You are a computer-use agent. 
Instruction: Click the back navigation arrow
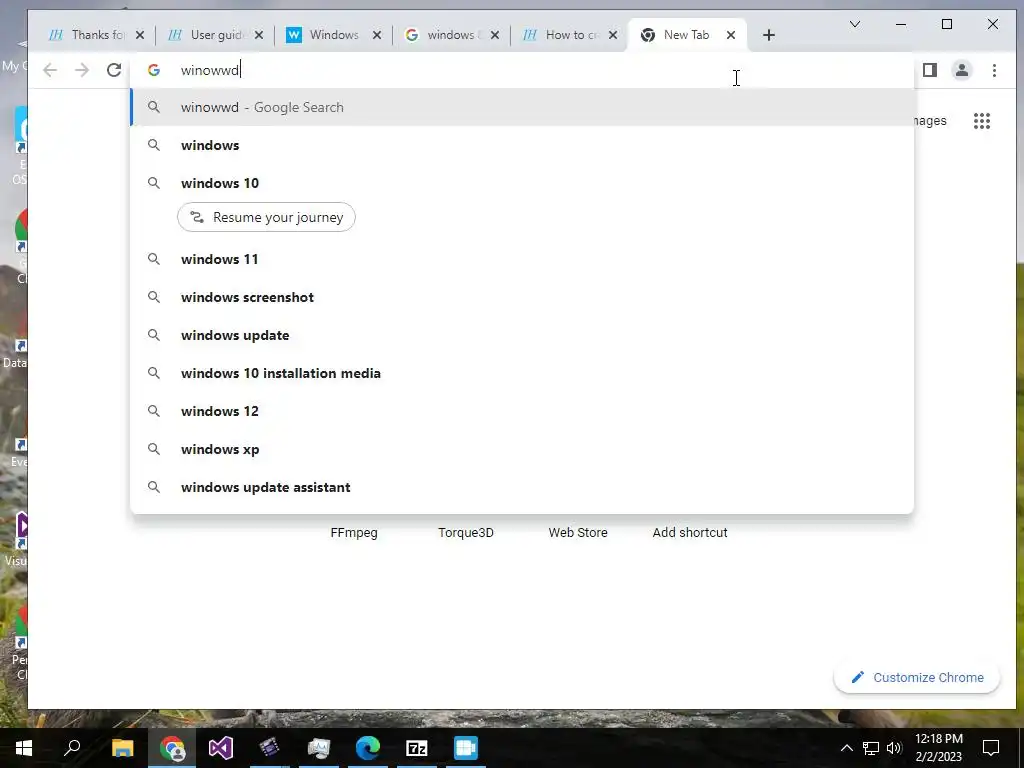click(x=50, y=70)
